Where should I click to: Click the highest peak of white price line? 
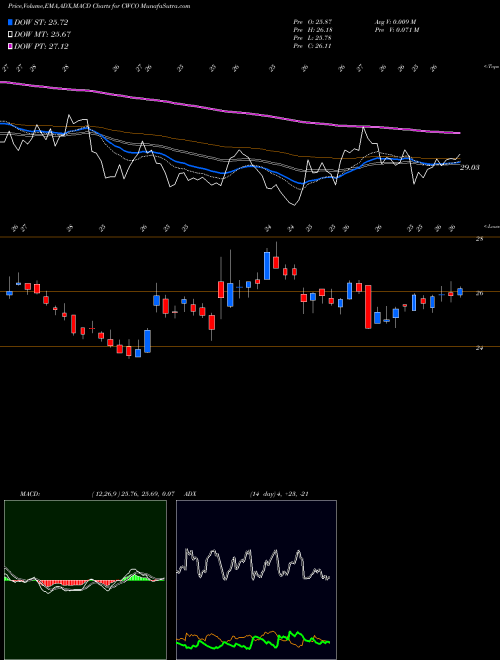69,115
